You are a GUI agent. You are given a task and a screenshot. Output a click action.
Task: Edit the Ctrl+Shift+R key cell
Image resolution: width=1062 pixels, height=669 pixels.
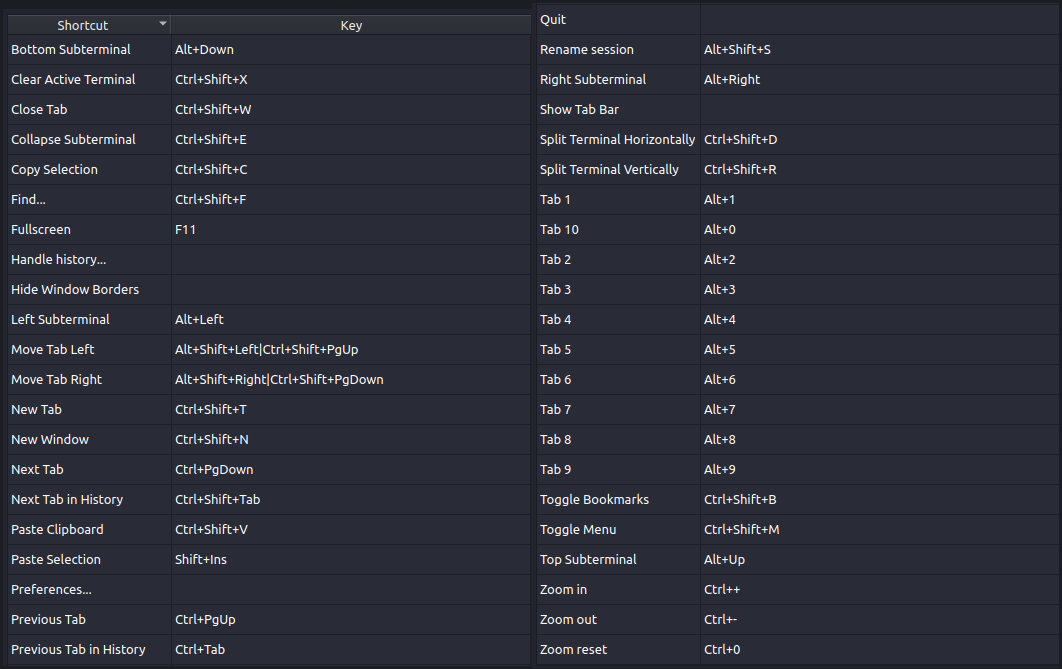tap(879, 169)
